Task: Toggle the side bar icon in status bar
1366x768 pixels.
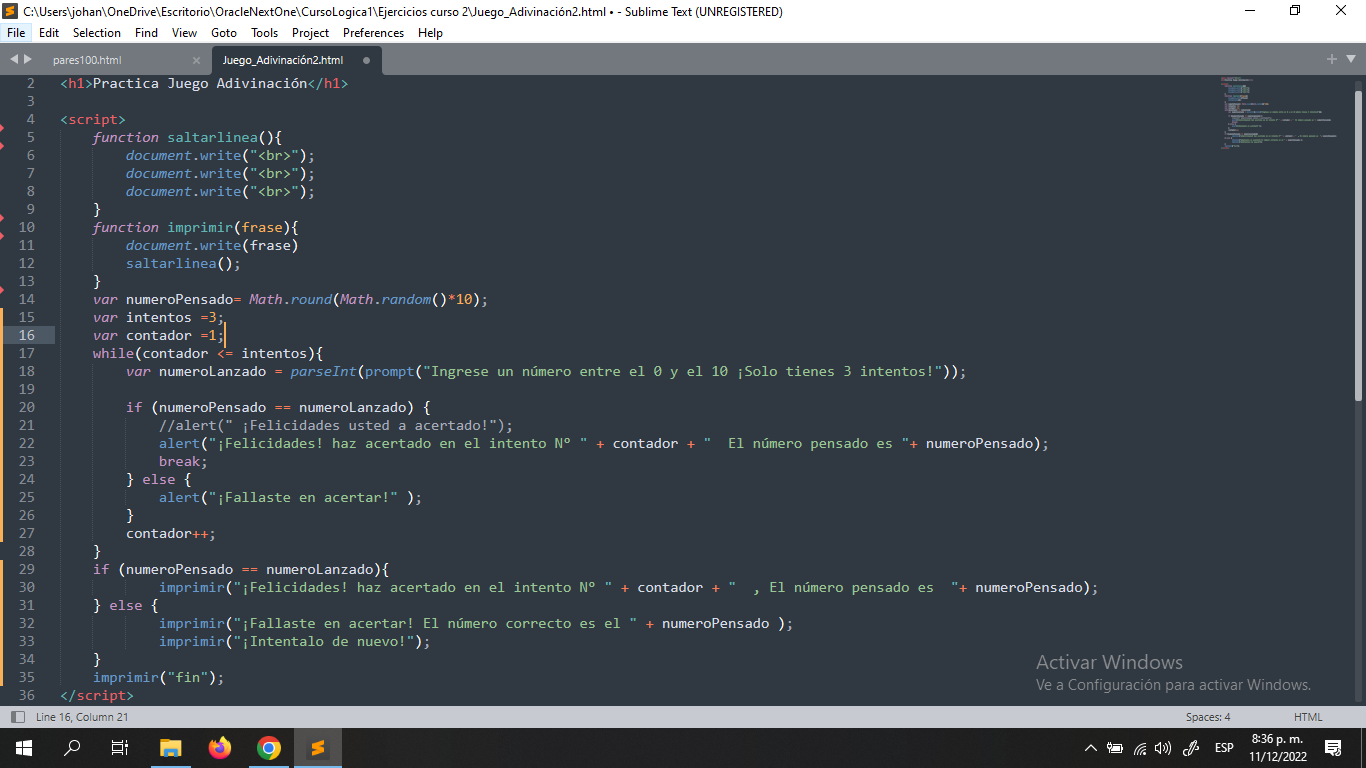Action: tap(17, 717)
